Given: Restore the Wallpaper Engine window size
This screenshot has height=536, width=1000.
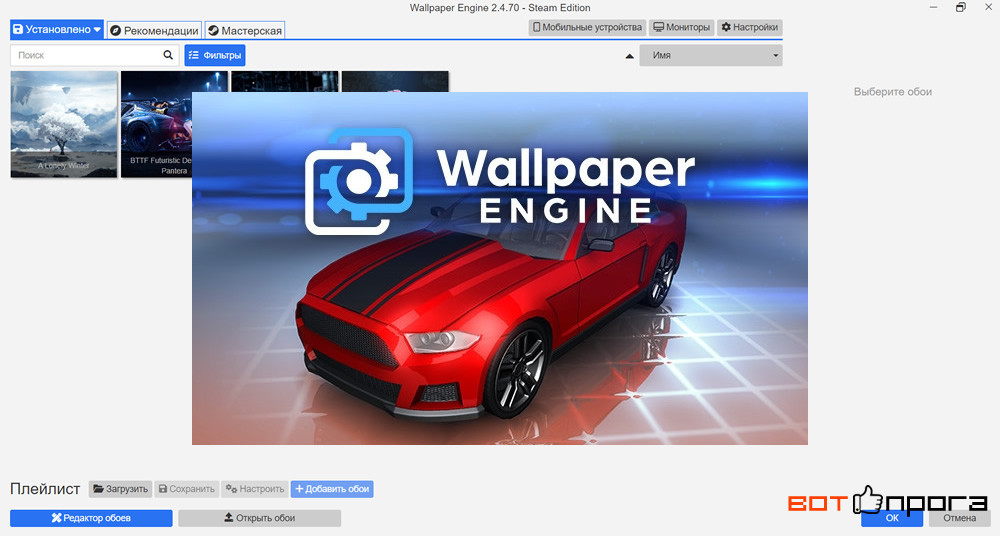Looking at the screenshot, I should (960, 8).
